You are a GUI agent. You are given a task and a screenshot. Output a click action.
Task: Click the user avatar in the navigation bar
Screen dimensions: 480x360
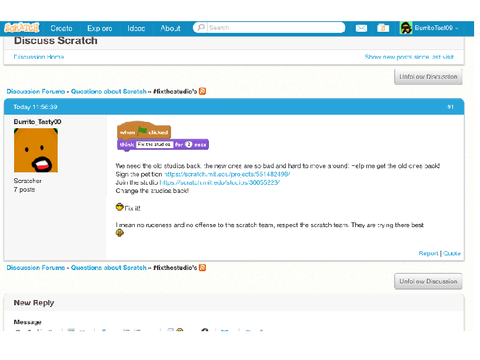coord(406,28)
